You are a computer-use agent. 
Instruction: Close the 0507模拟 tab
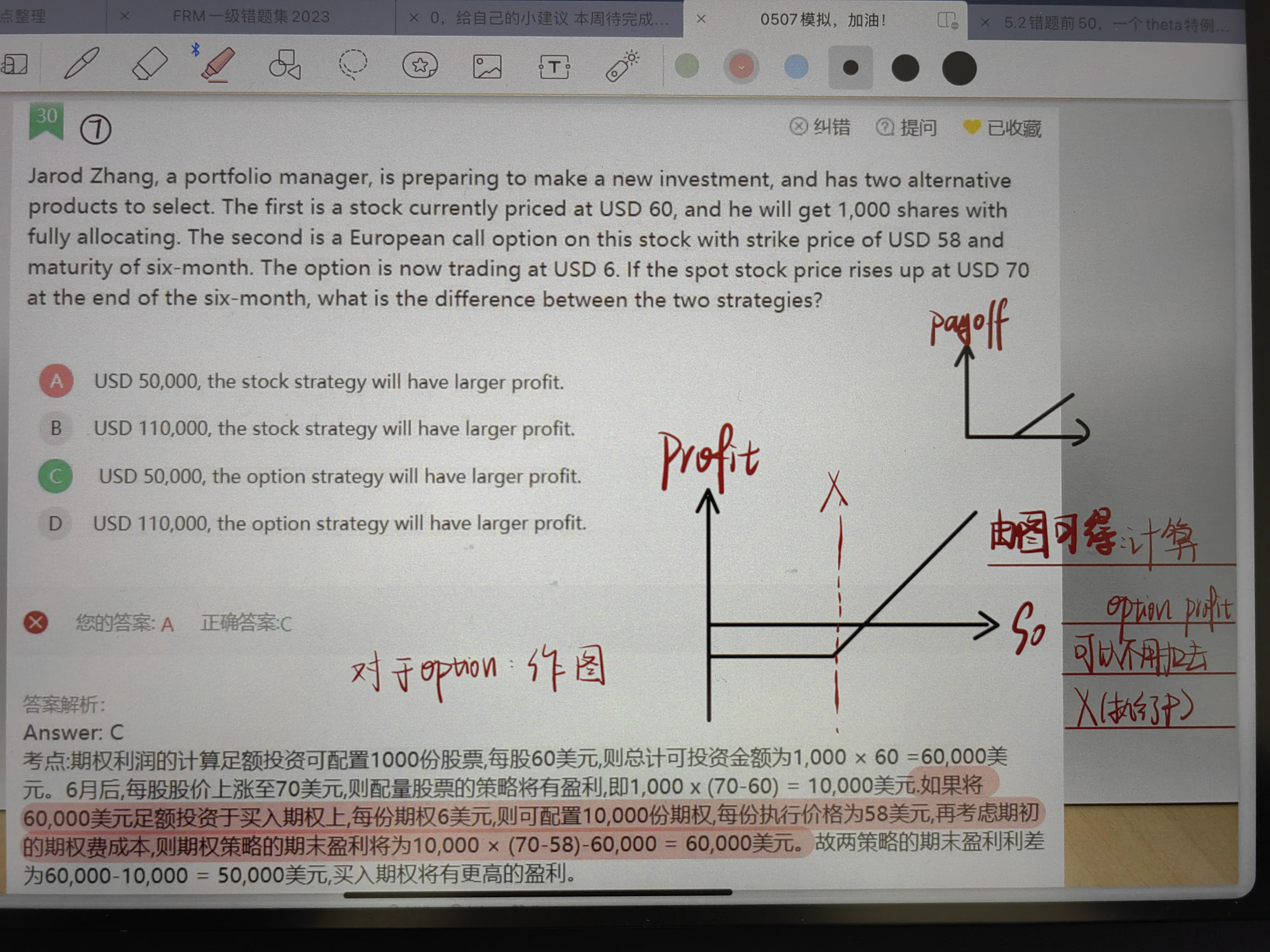coord(700,19)
